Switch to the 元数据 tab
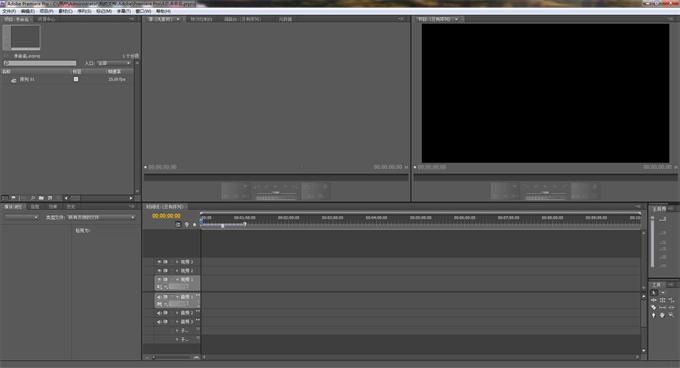 coord(285,19)
